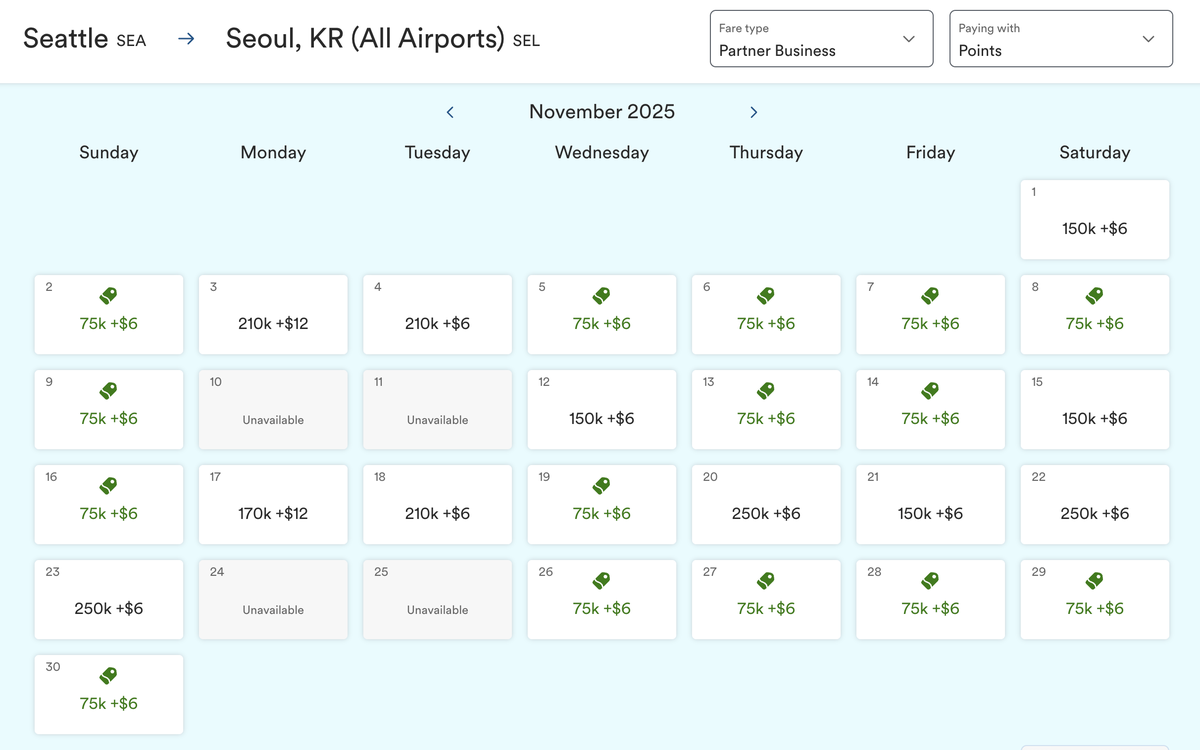1200x750 pixels.
Task: Click the tag icon on November 19
Action: coord(601,486)
